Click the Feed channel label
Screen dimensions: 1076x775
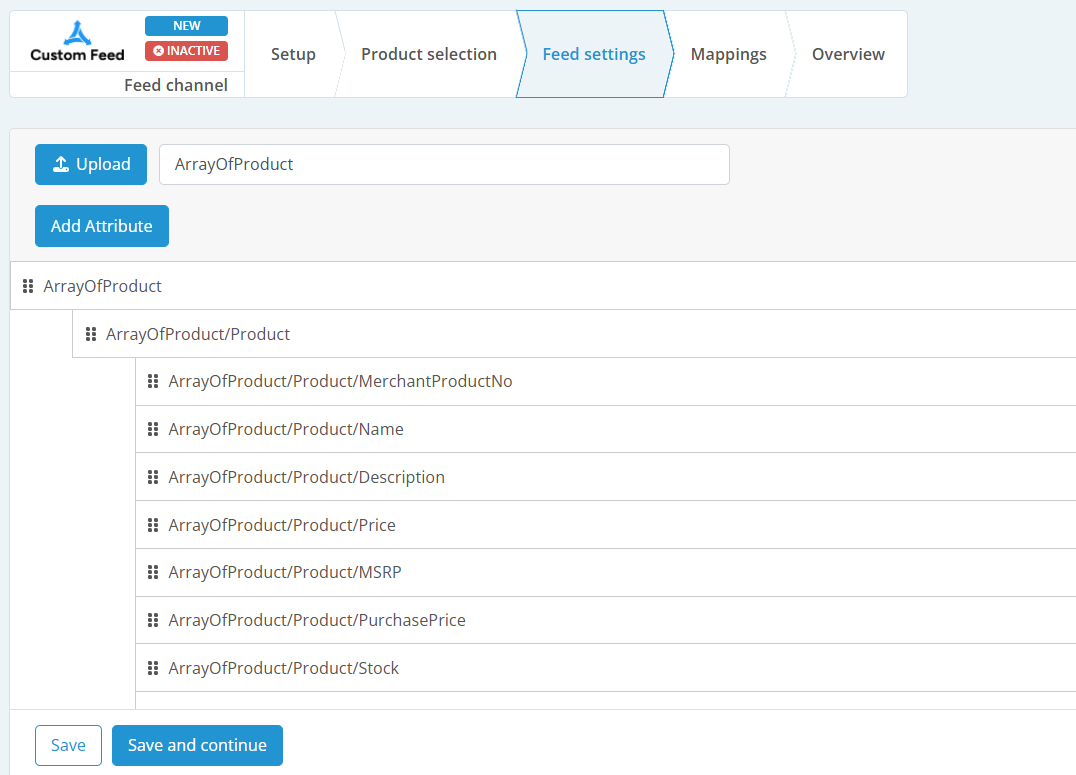tap(176, 85)
